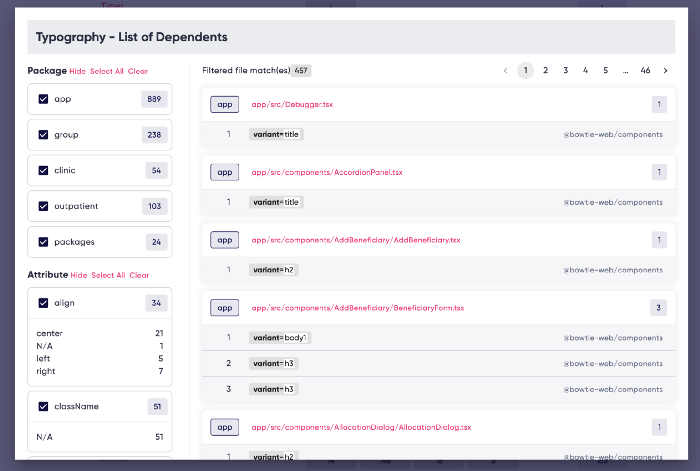Image resolution: width=700 pixels, height=471 pixels.
Task: Go to page 2
Action: pyautogui.click(x=546, y=71)
